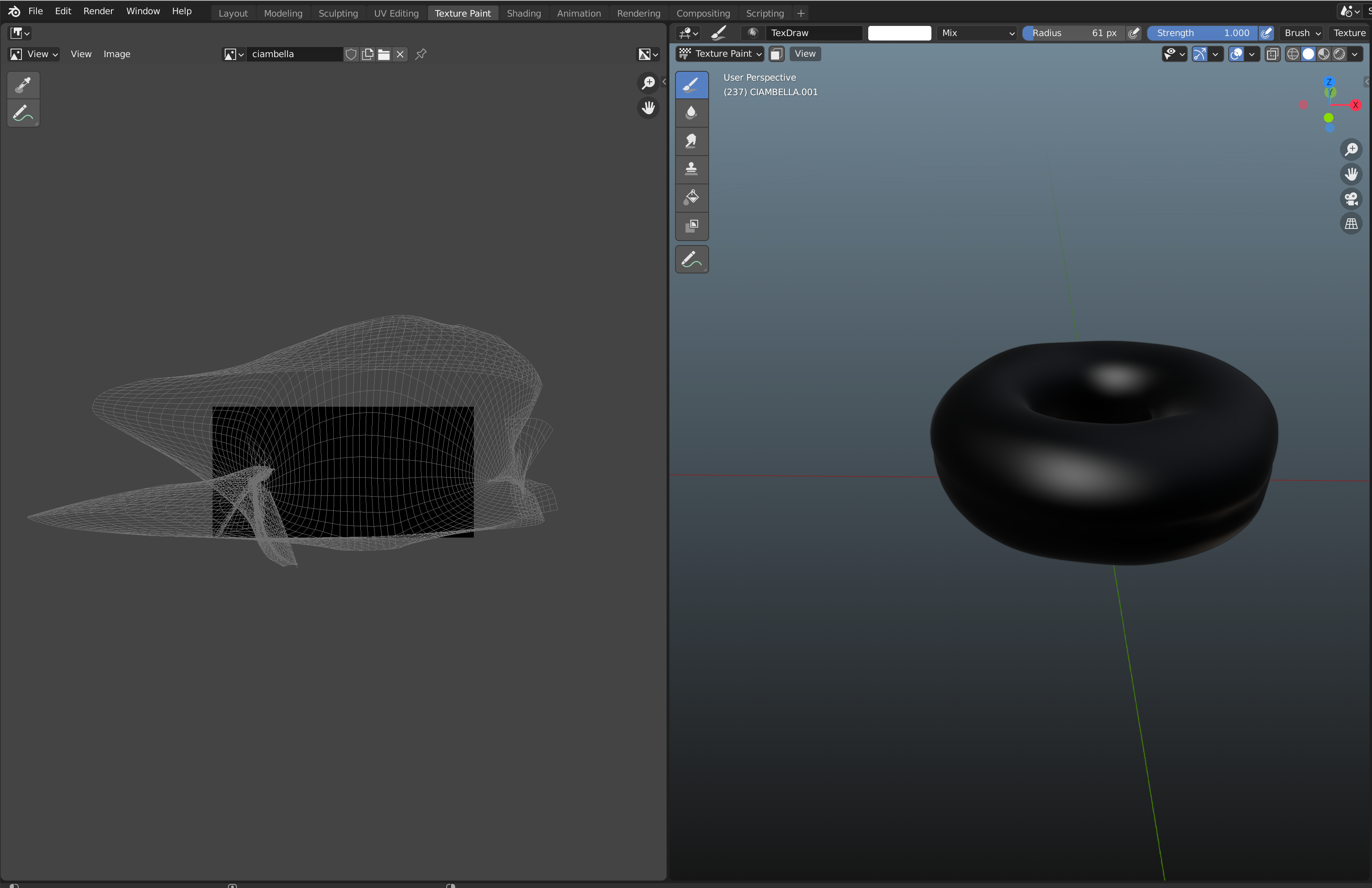Switch to material preview shading
1372x888 pixels.
tap(1324, 54)
